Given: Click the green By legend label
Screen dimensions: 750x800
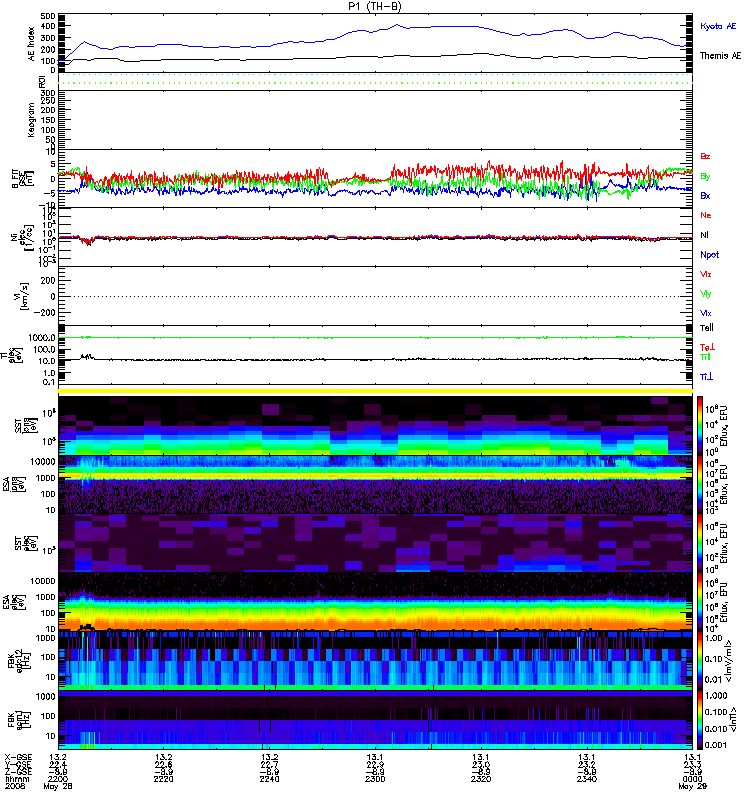Looking at the screenshot, I should point(705,176).
